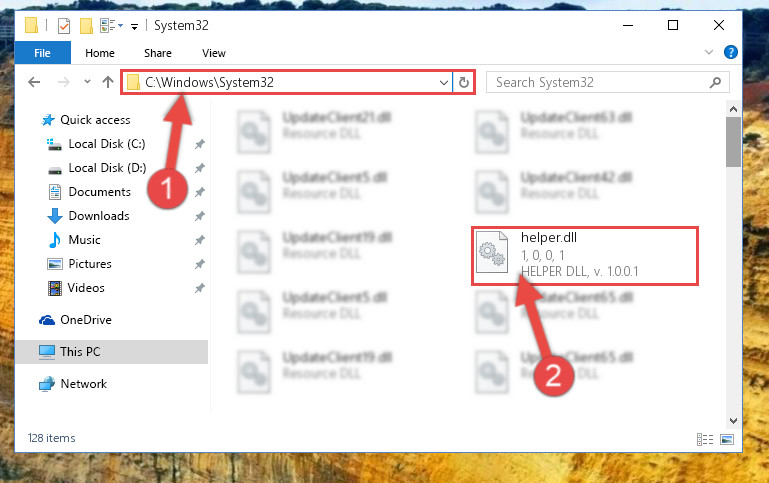Viewport: 769px width, 483px height.
Task: Switch to details view layout icon
Action: click(x=705, y=439)
